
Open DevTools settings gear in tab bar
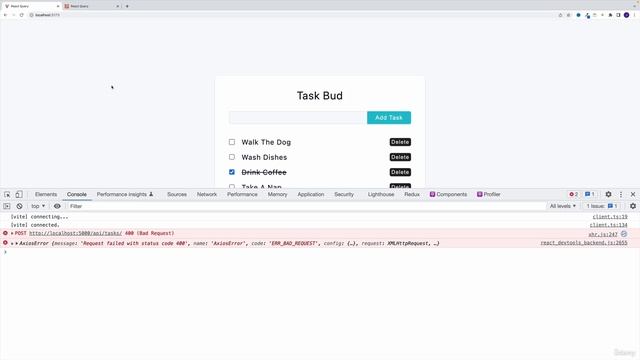(x=608, y=195)
